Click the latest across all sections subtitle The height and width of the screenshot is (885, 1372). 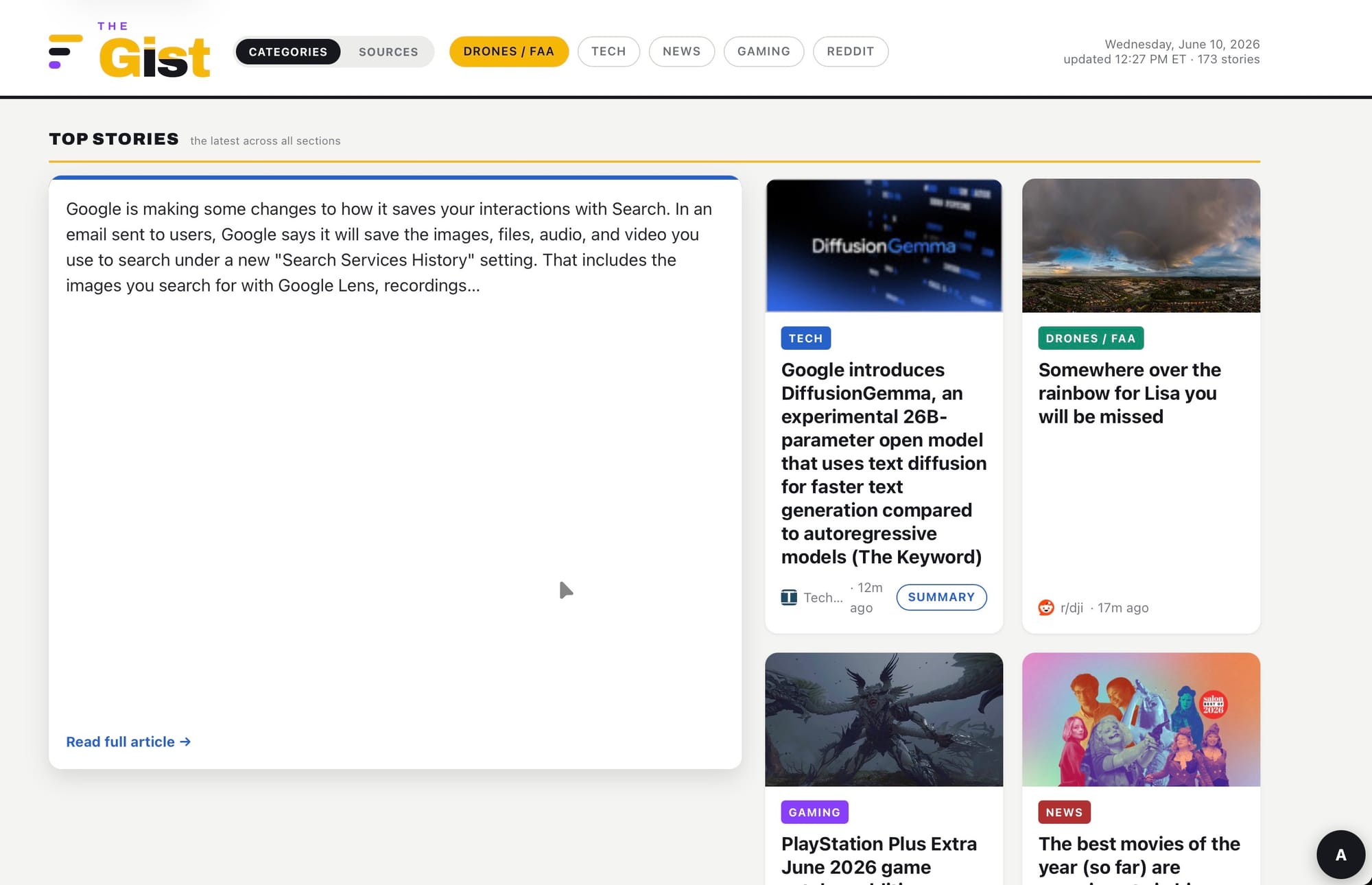tap(265, 141)
